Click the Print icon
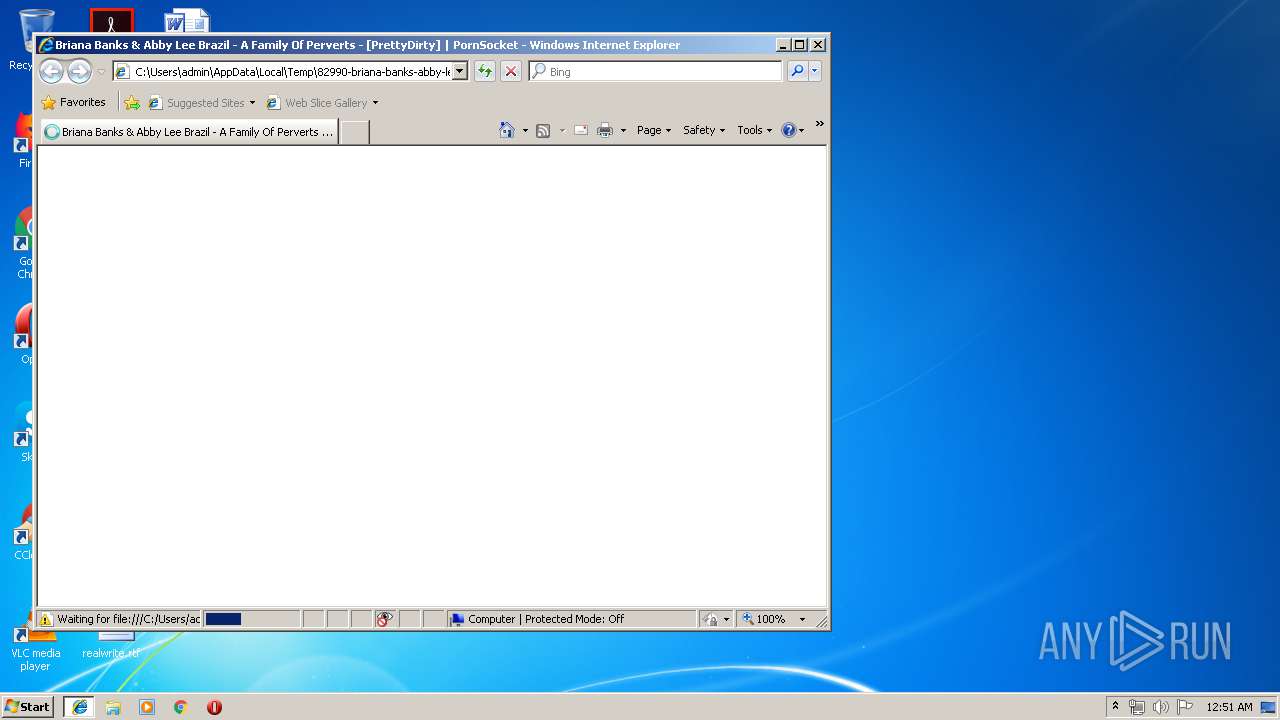1280x720 pixels. 605,130
